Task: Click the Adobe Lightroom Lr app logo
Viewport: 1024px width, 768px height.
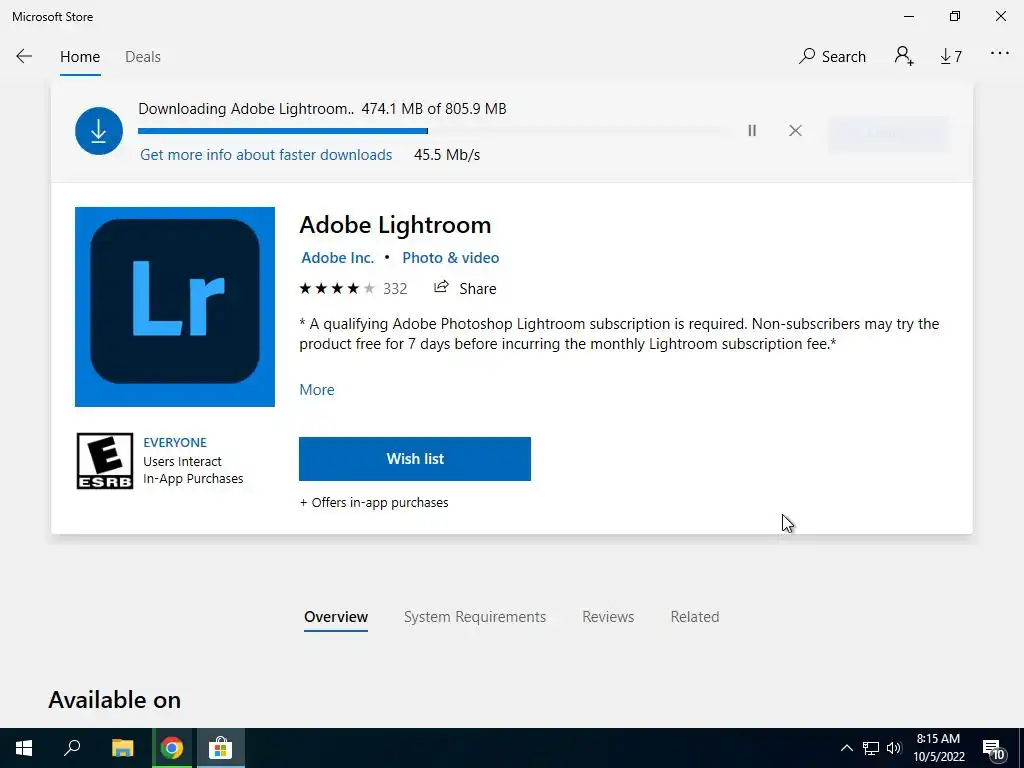Action: click(175, 307)
